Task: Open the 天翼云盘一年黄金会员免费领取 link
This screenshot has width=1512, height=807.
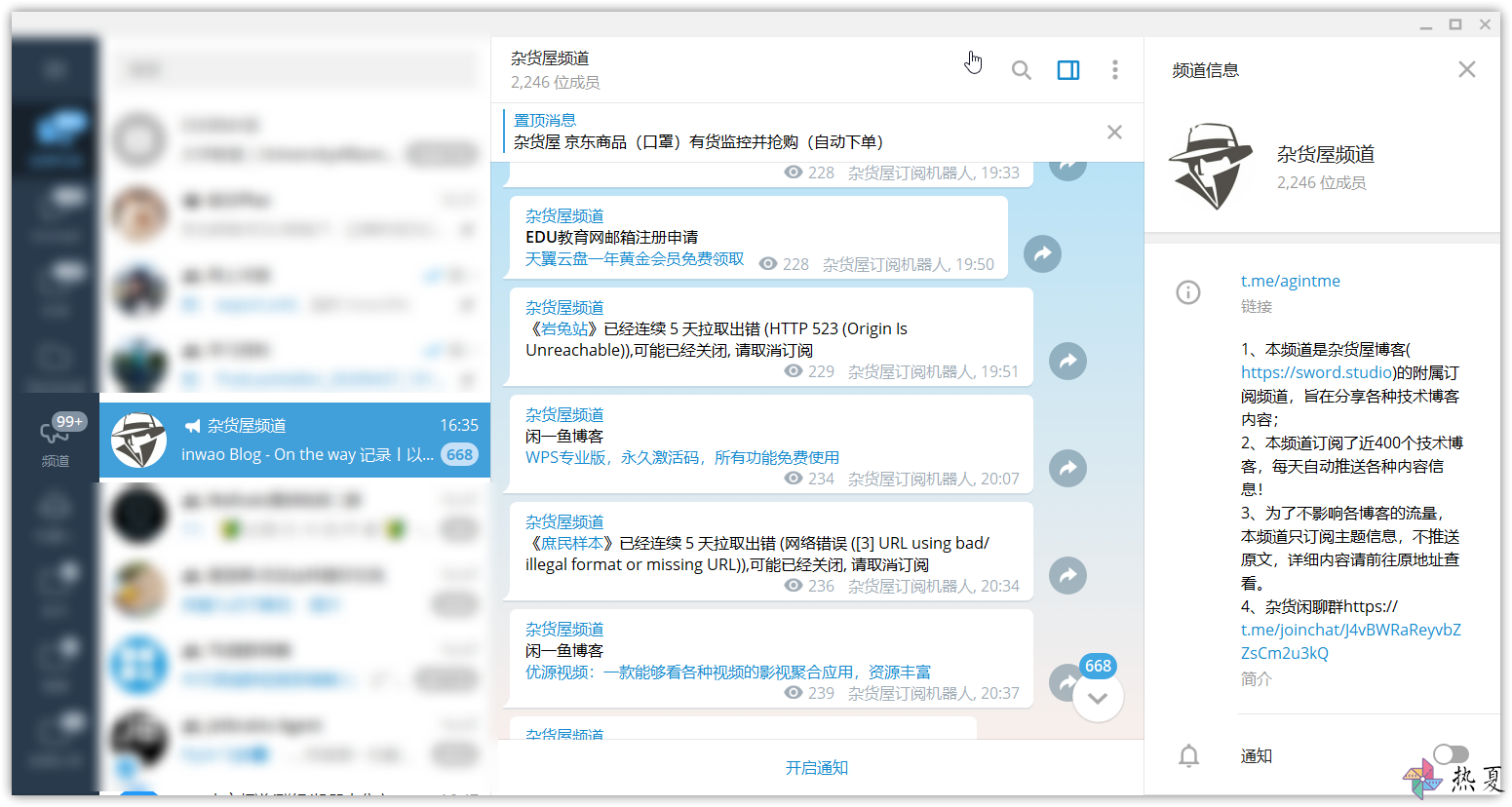Action: [x=635, y=259]
